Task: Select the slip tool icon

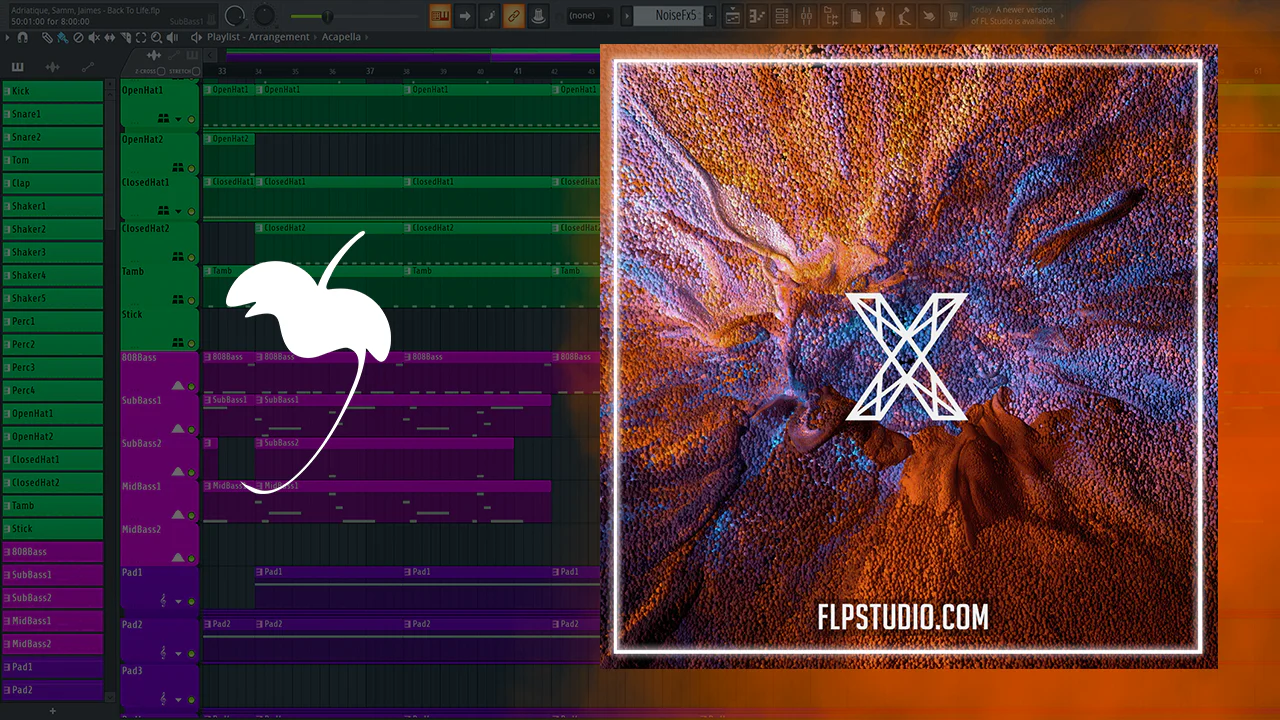Action: click(x=110, y=37)
